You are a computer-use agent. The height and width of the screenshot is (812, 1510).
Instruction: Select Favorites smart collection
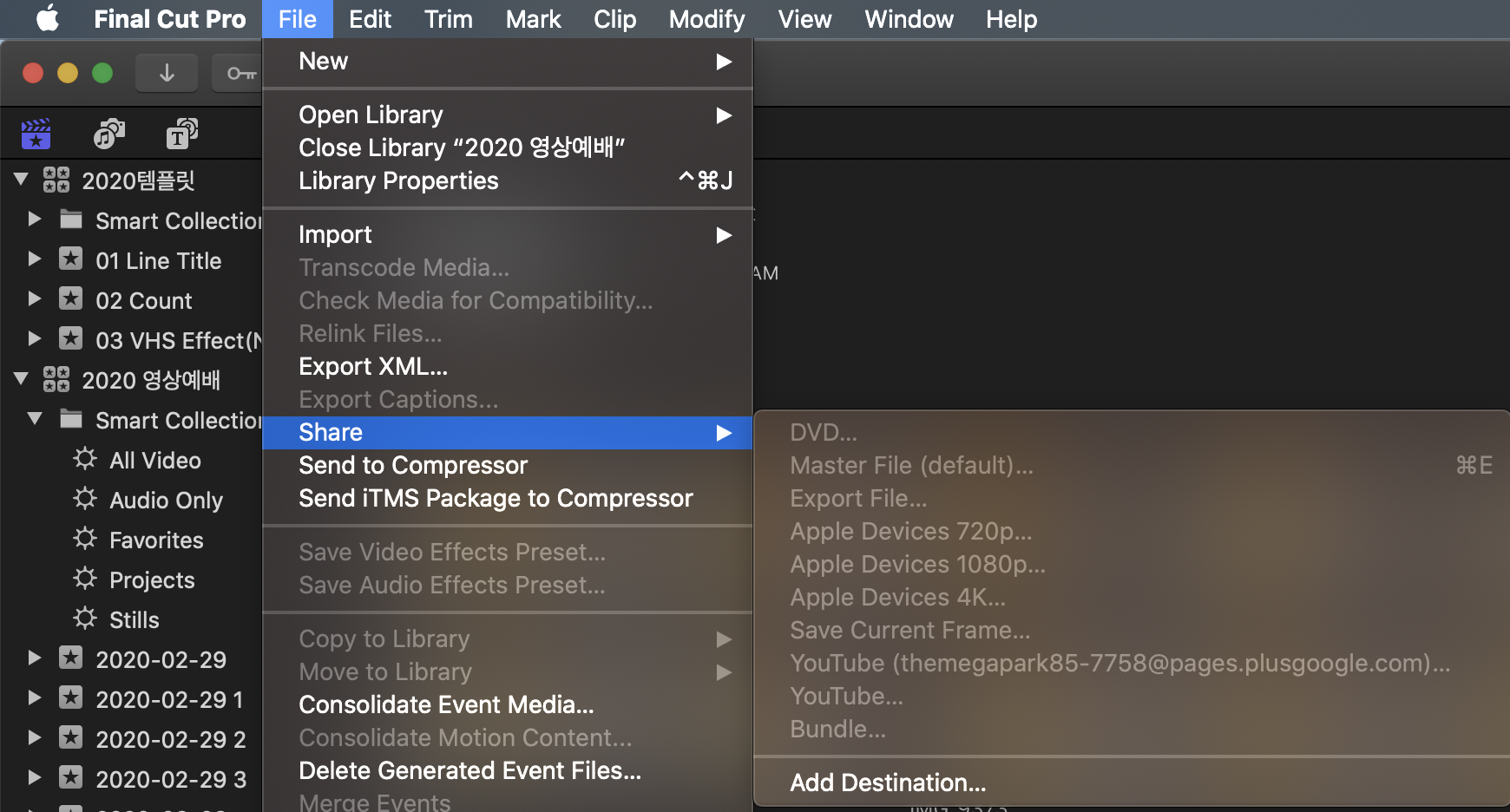click(156, 540)
